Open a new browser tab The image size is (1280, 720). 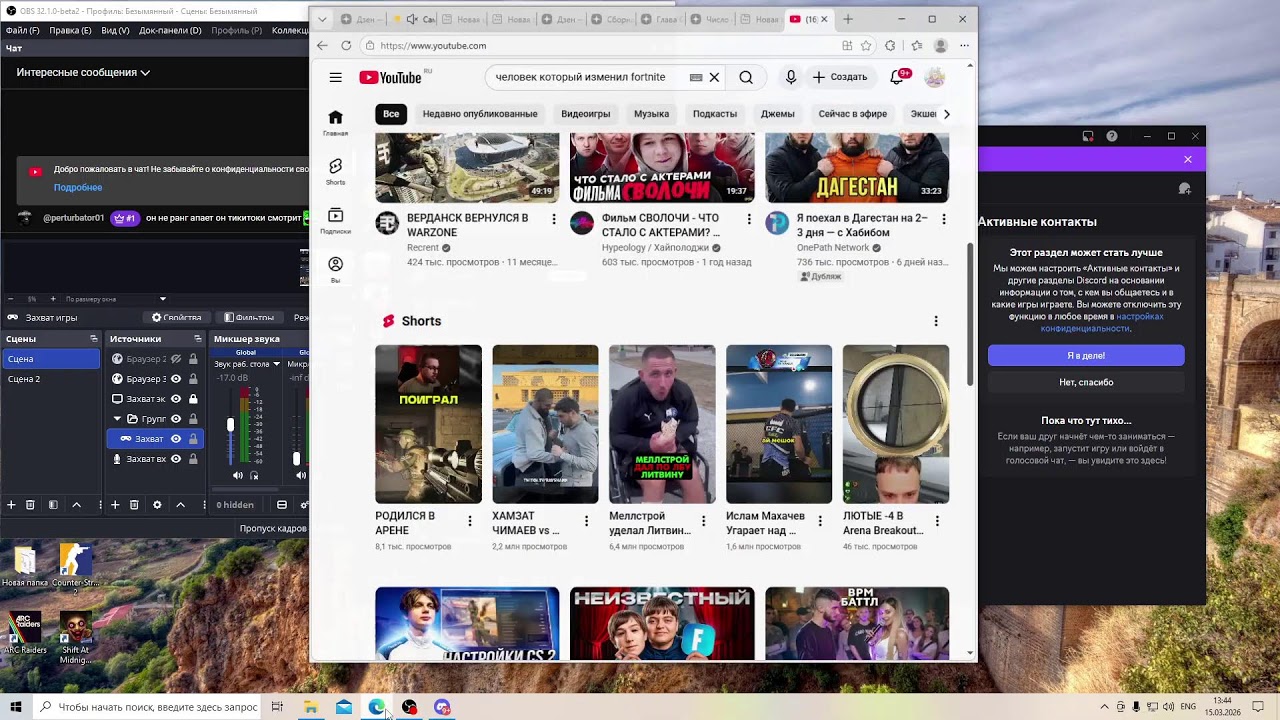click(848, 19)
